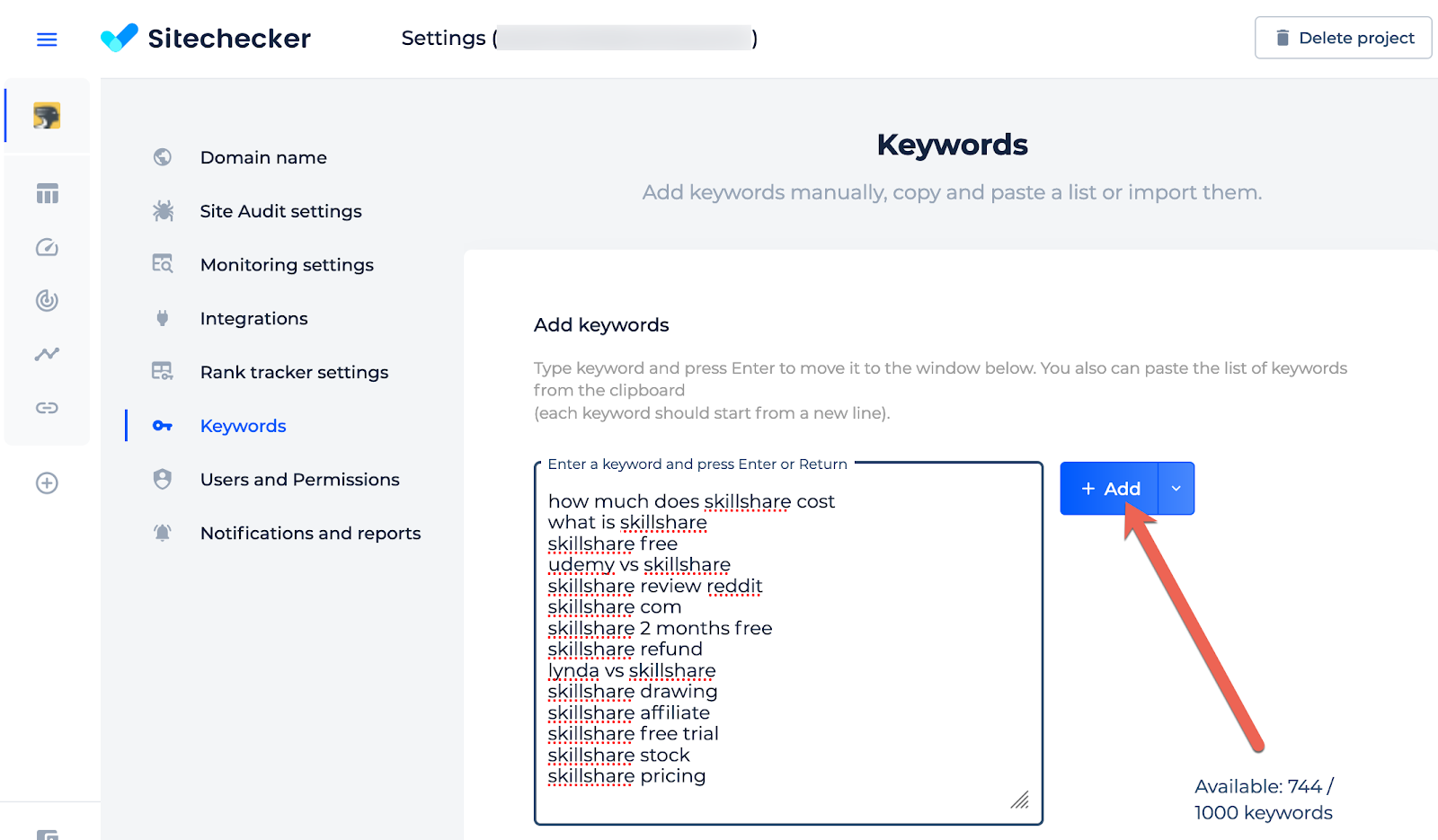This screenshot has height=840, width=1438.
Task: Click the textarea resize handle corner
Action: point(1020,800)
